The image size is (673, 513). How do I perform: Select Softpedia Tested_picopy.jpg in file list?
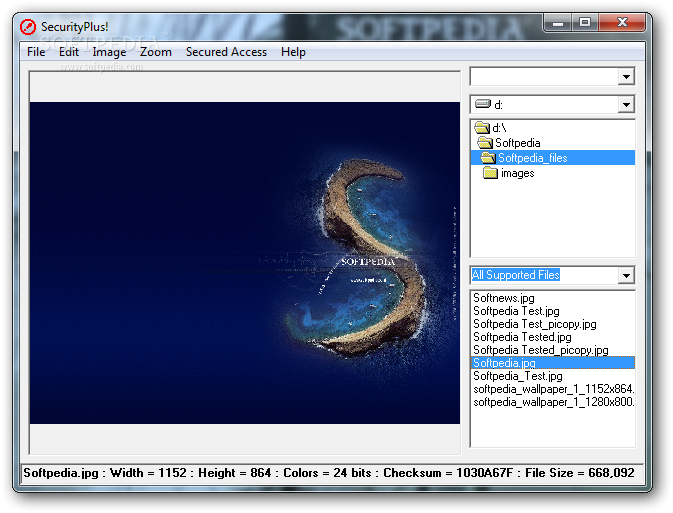pos(540,350)
